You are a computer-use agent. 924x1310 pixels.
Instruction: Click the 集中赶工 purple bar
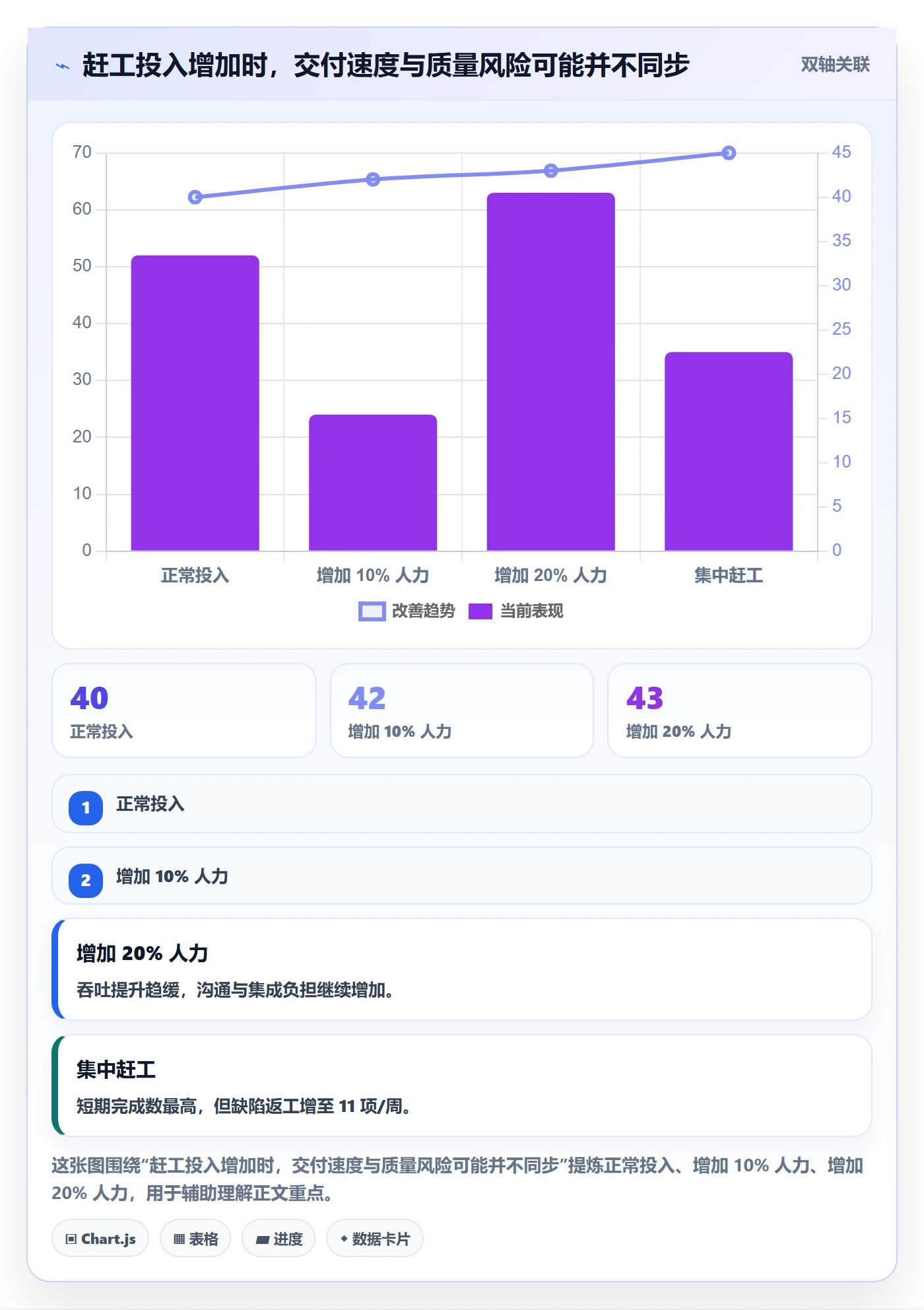(x=729, y=452)
